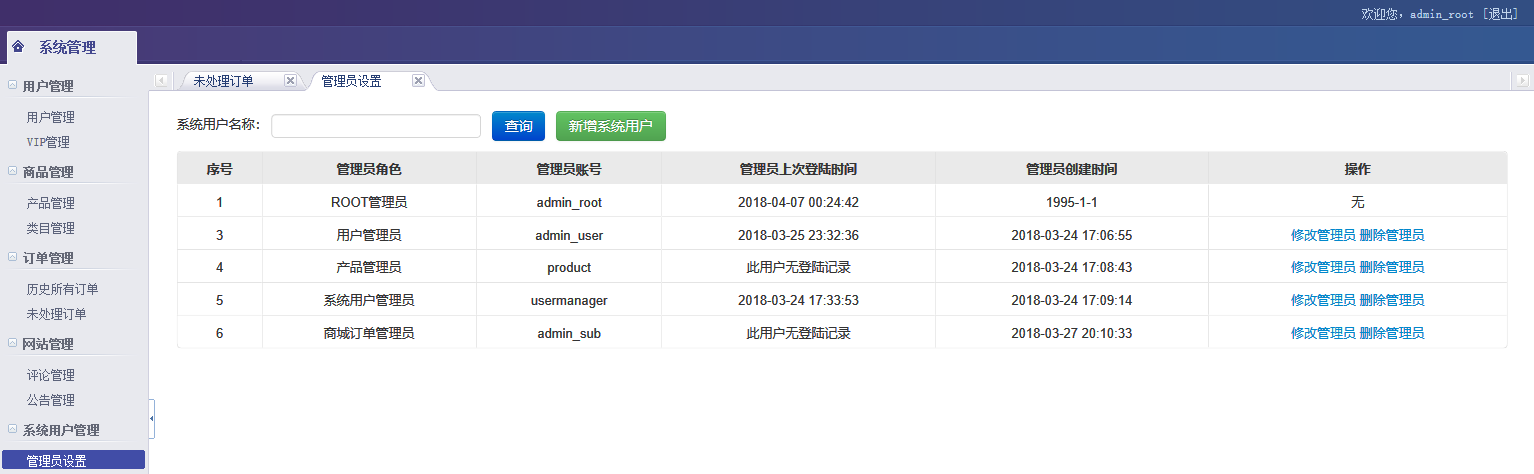Screen dimensions: 1534x474
Task: Open 类目管理 in the sidebar
Action: pos(50,228)
